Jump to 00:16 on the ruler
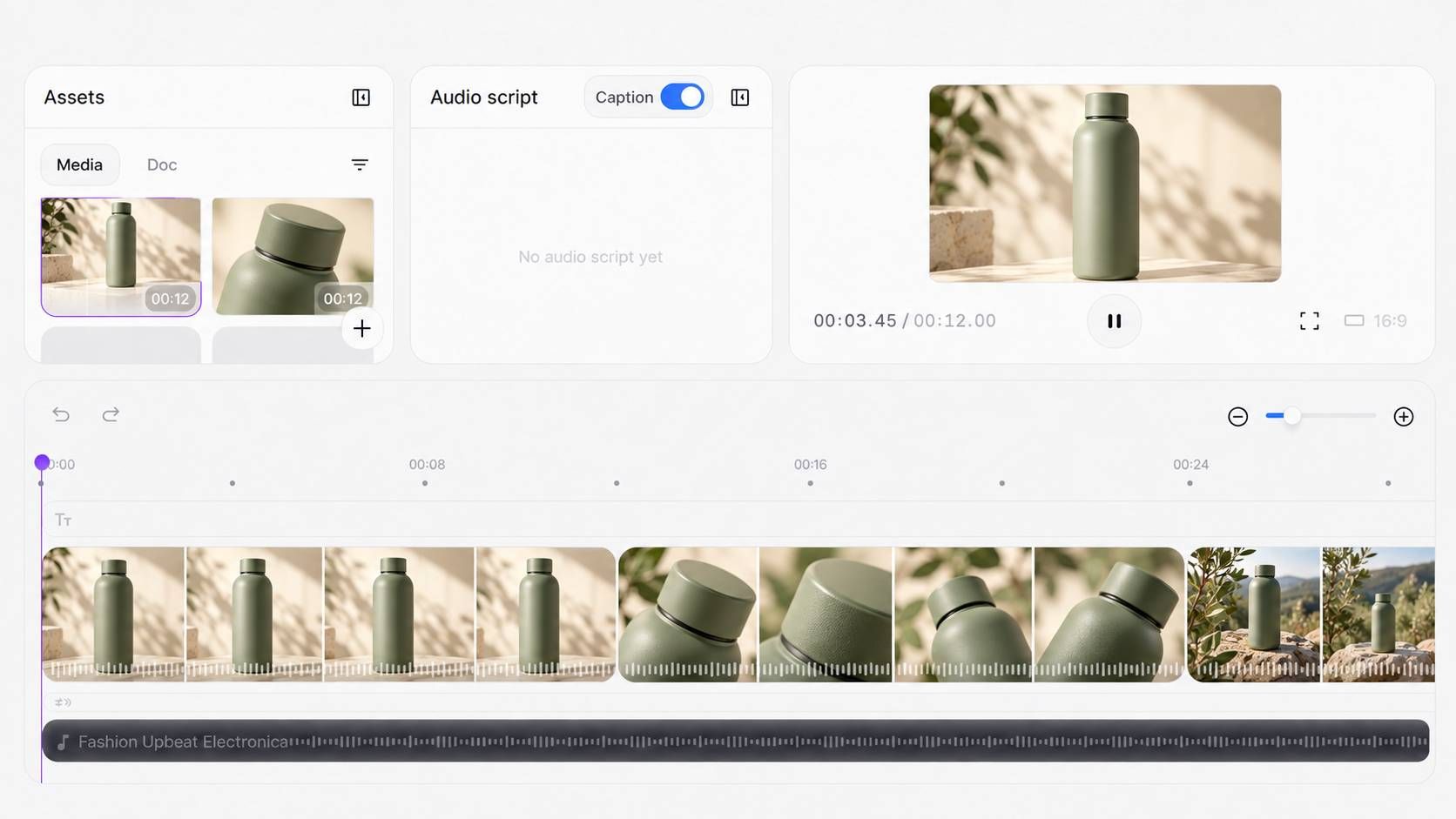This screenshot has width=1456, height=819. pyautogui.click(x=810, y=465)
